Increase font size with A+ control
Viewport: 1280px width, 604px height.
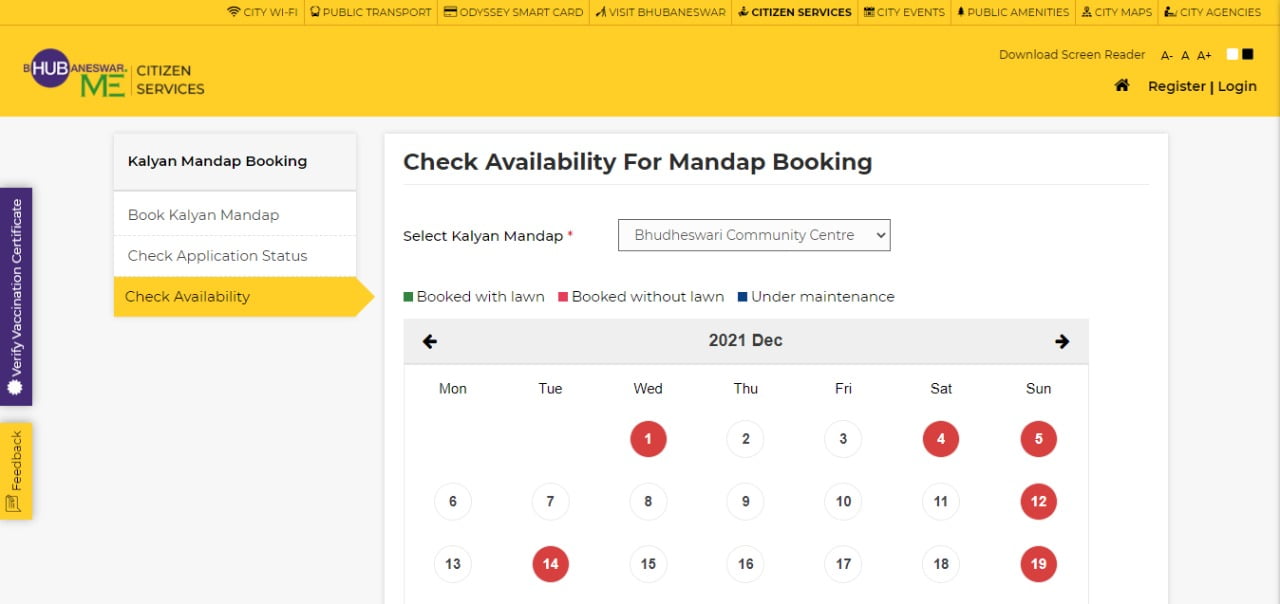(1204, 56)
